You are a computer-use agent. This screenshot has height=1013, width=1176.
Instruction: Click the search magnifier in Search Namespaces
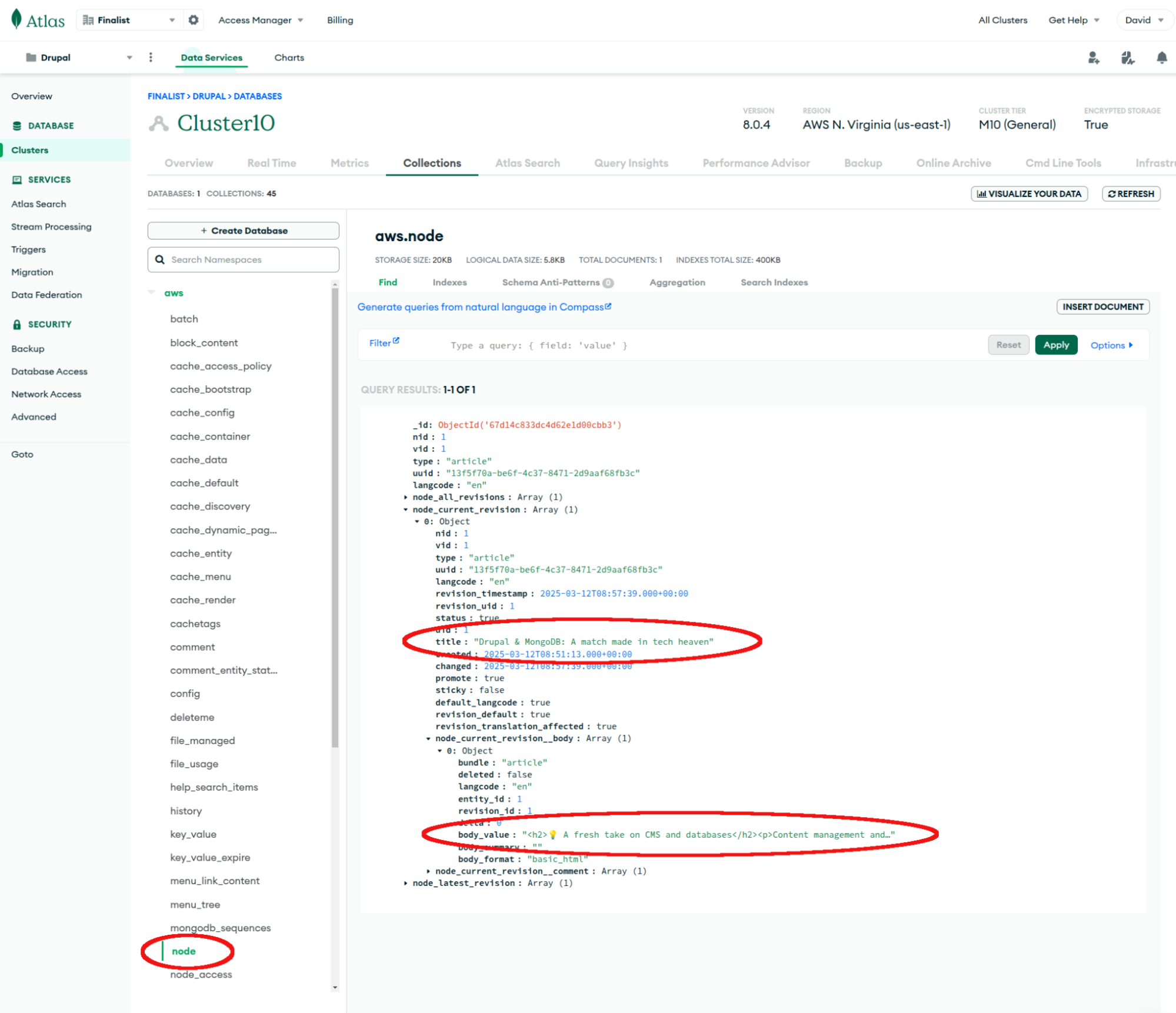pos(160,259)
